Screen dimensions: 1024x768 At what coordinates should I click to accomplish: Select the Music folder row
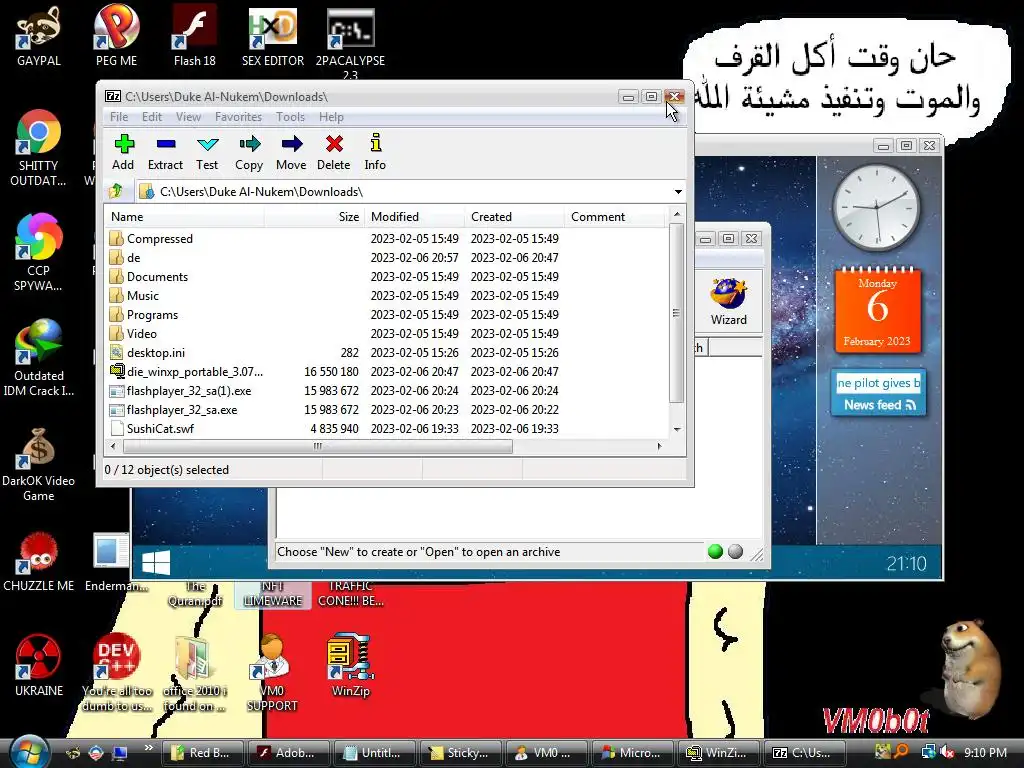click(x=387, y=295)
